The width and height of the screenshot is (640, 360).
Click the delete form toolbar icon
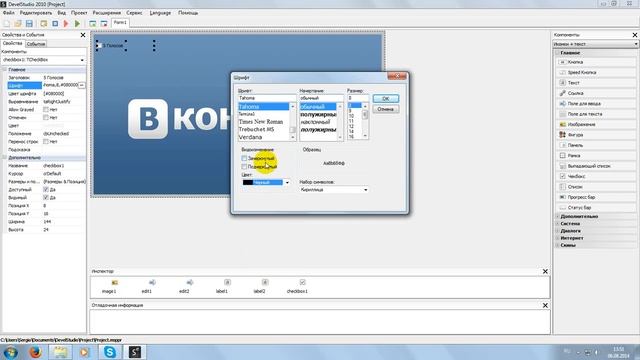pyautogui.click(x=104, y=24)
